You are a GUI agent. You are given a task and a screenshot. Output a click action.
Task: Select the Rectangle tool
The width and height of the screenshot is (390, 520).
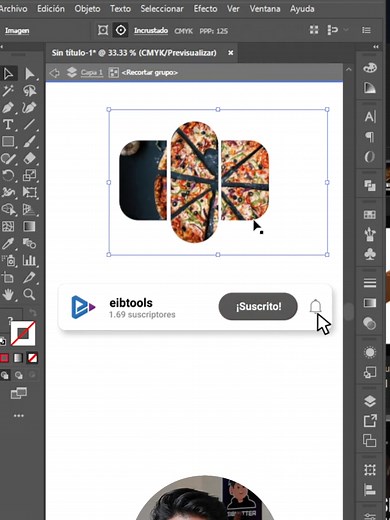pos(8,142)
